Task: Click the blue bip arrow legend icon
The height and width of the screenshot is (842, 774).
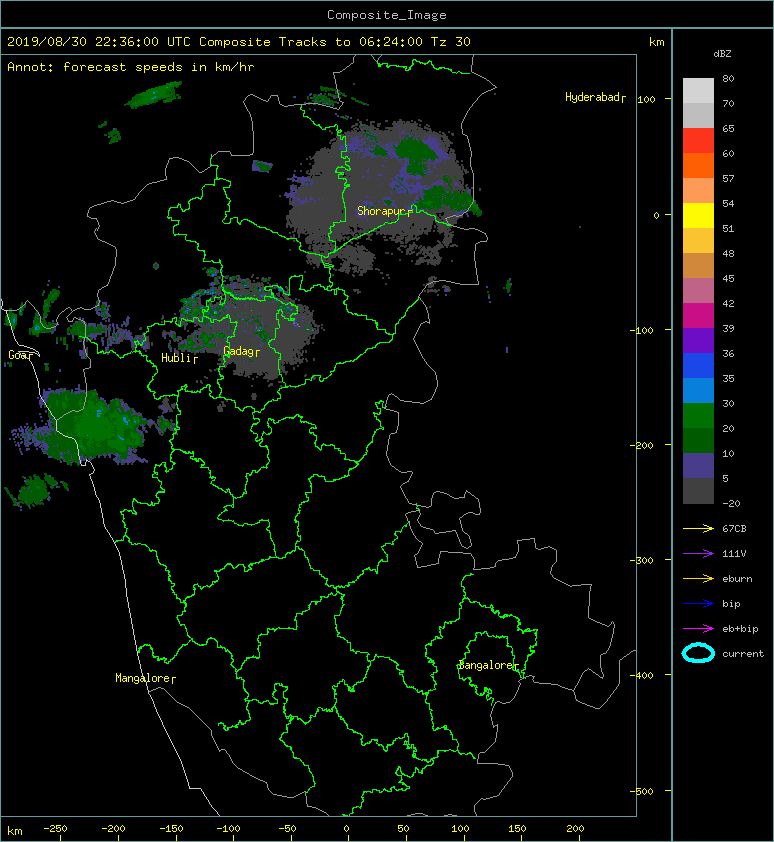Action: [698, 604]
